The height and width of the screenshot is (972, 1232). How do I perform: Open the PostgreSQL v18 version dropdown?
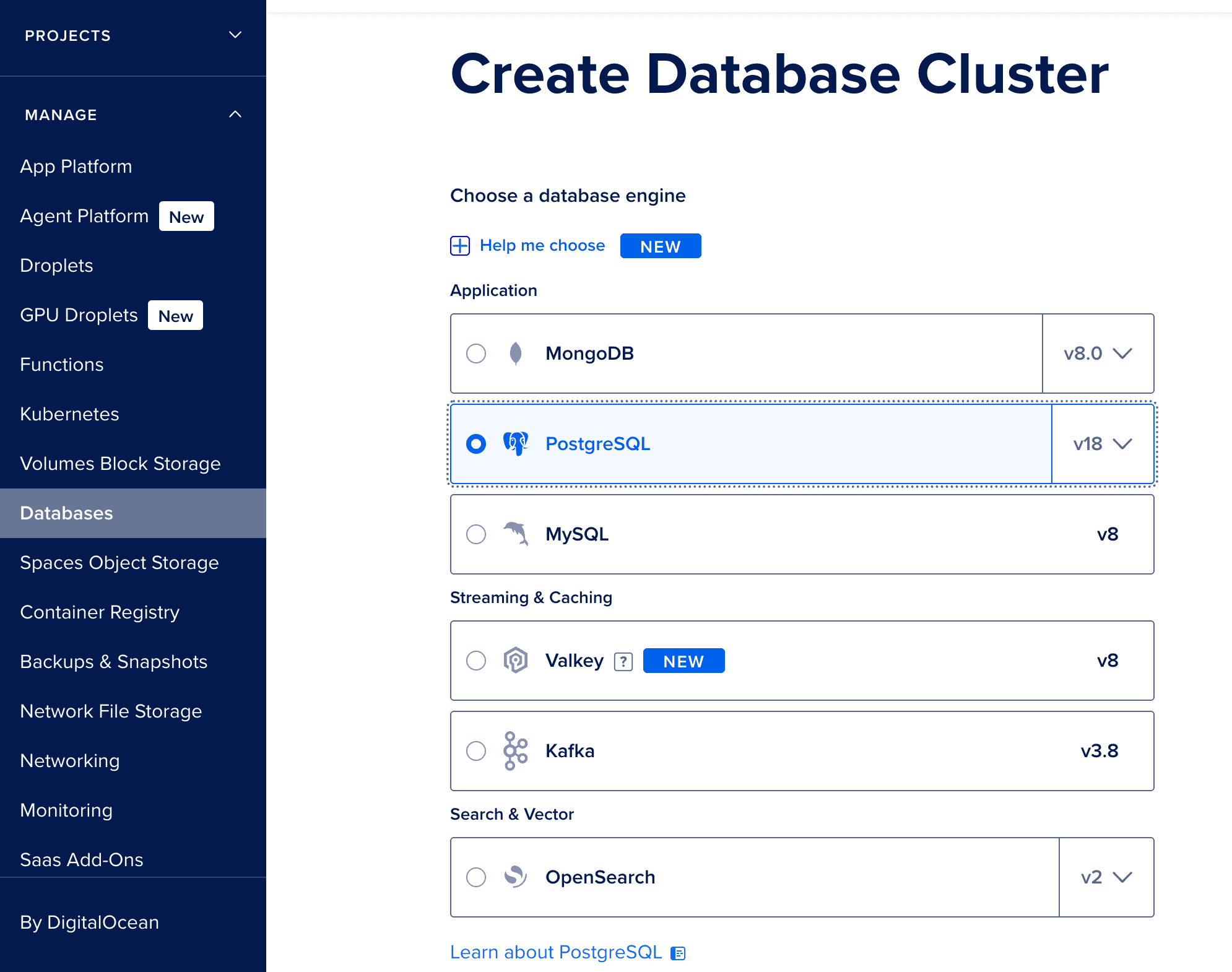[1103, 444]
